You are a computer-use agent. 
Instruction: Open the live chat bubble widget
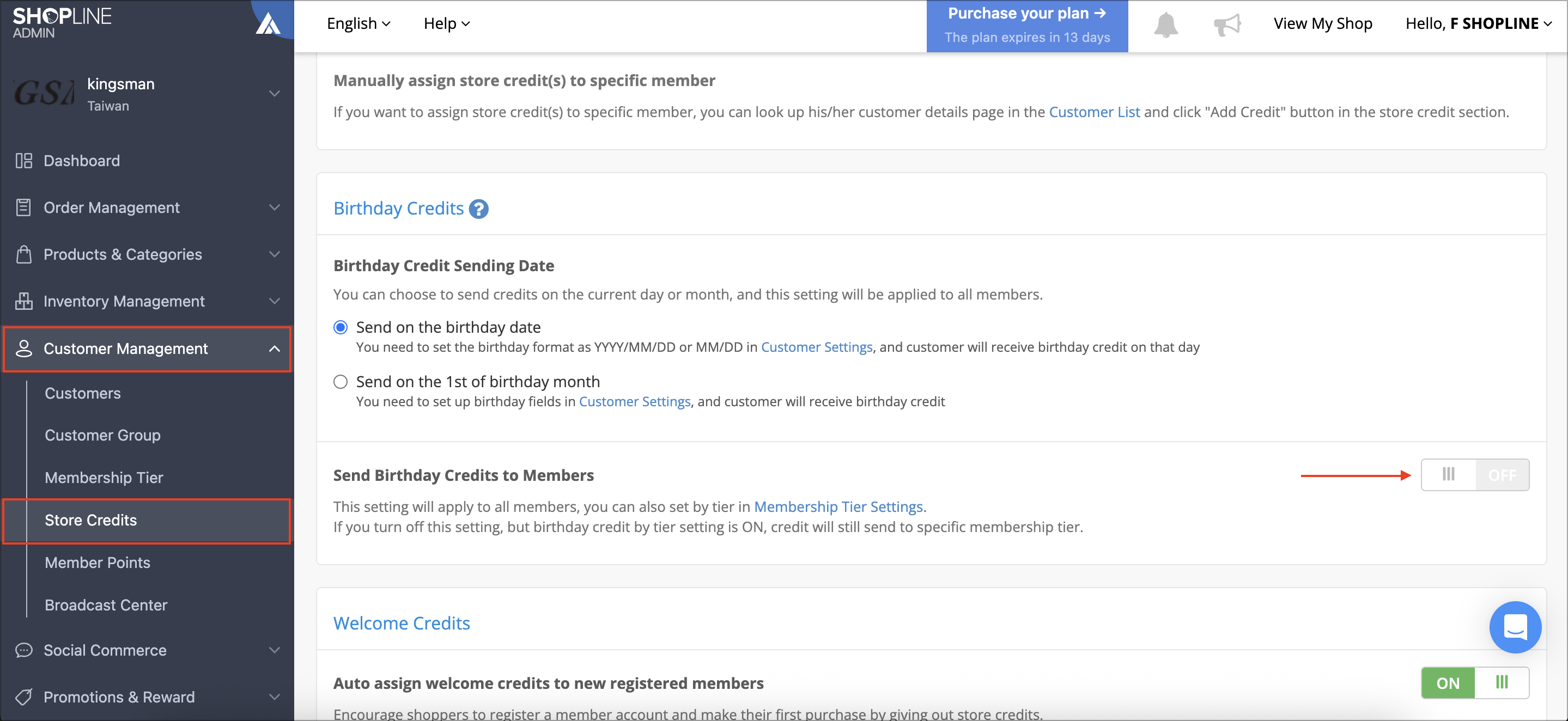pyautogui.click(x=1515, y=627)
